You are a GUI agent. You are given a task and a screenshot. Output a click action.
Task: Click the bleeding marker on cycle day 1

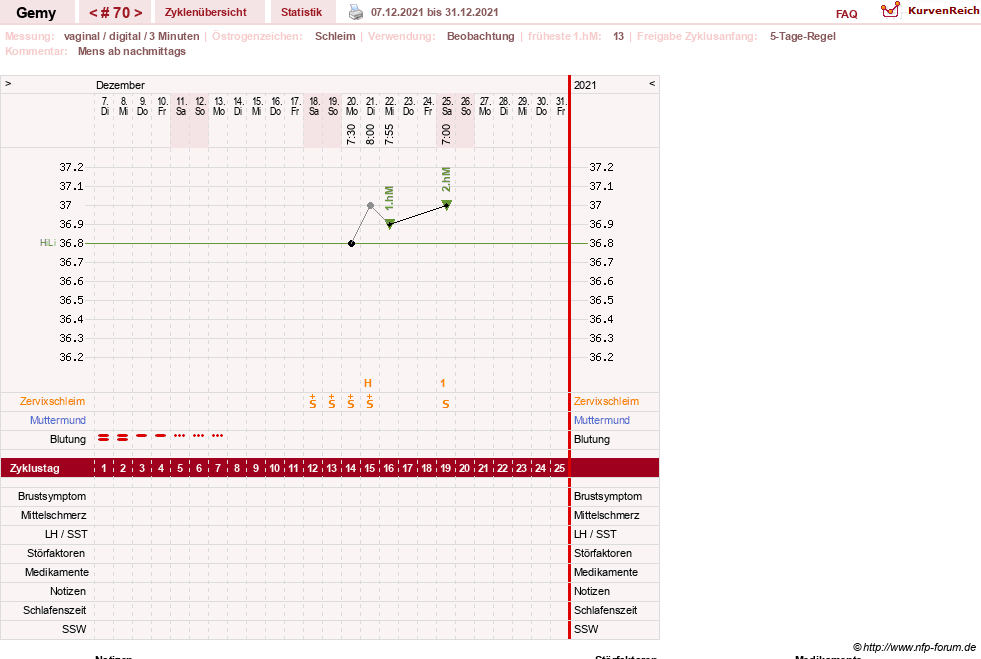pyautogui.click(x=104, y=437)
